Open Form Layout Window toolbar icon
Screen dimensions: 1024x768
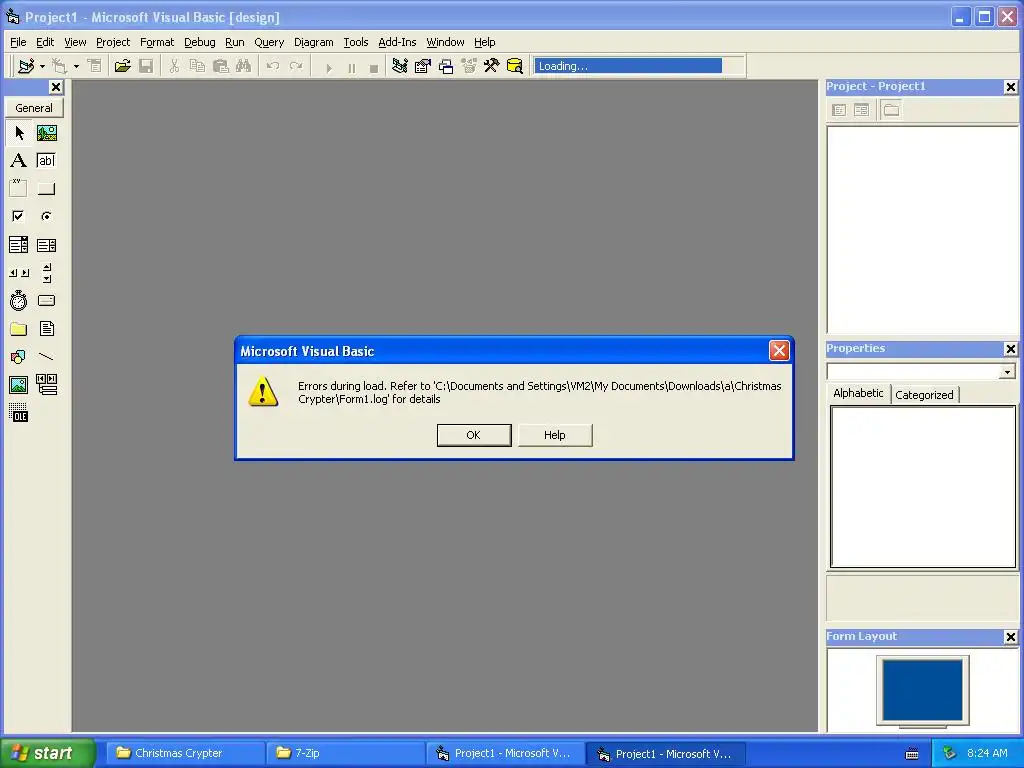[446, 66]
